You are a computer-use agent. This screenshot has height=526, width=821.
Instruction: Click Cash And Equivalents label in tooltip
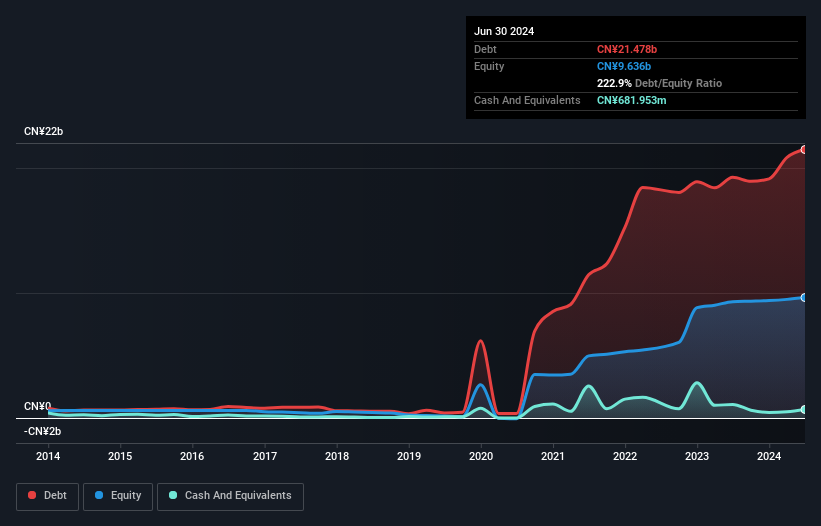pyautogui.click(x=527, y=100)
